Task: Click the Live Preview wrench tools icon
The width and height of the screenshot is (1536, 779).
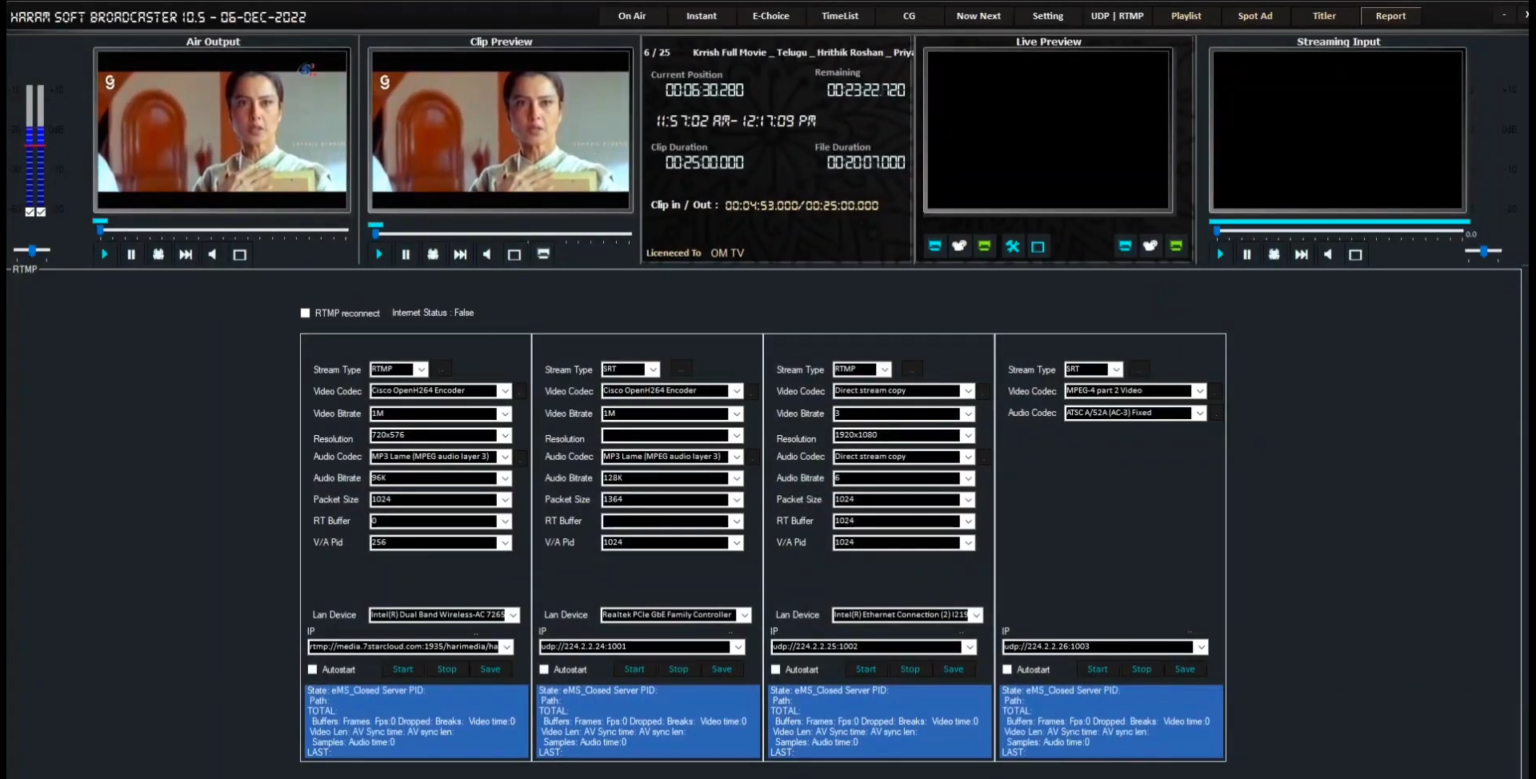Action: (x=1012, y=246)
